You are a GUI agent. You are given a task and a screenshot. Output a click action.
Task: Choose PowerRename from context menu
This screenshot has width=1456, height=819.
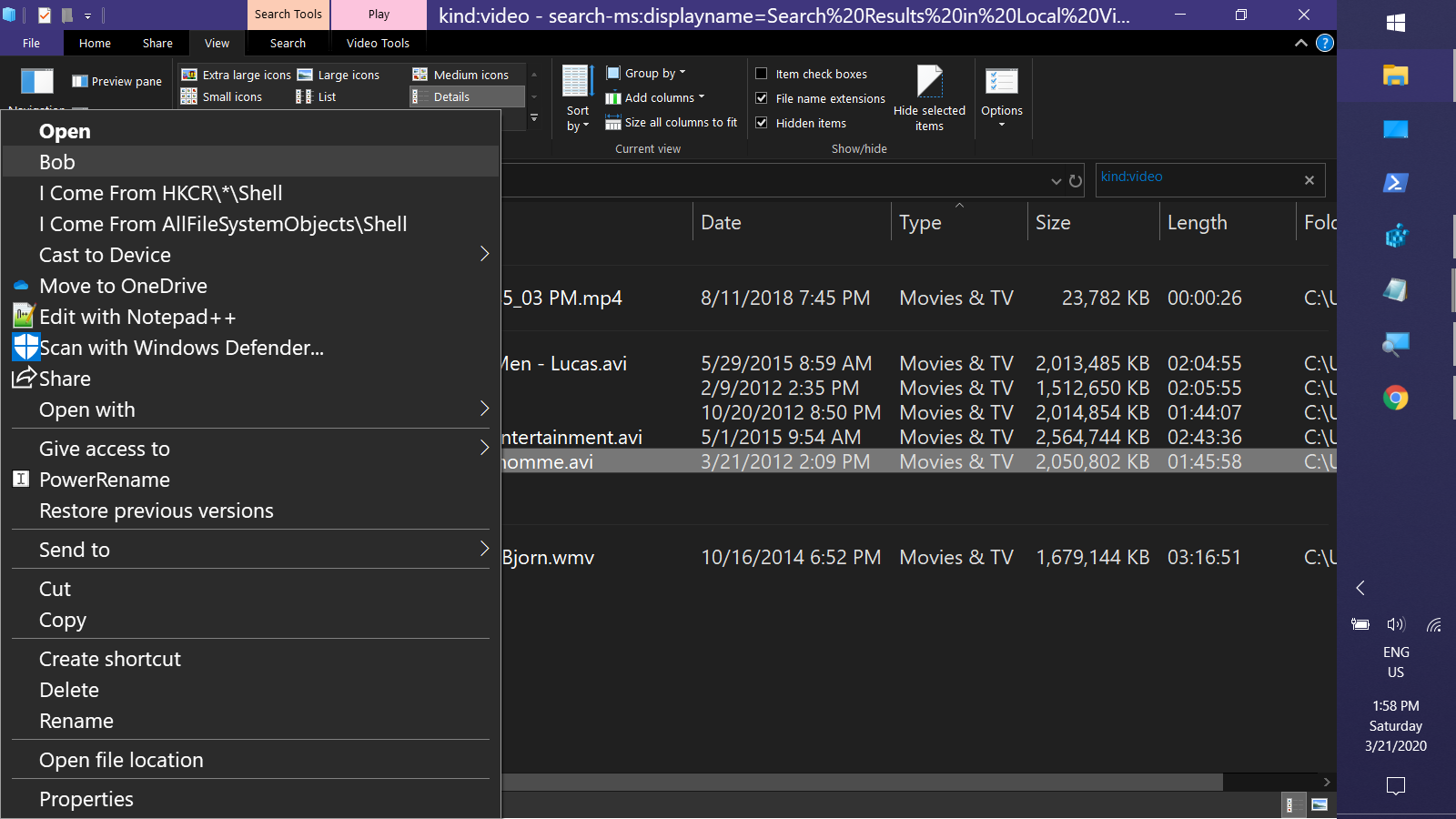click(x=251, y=480)
